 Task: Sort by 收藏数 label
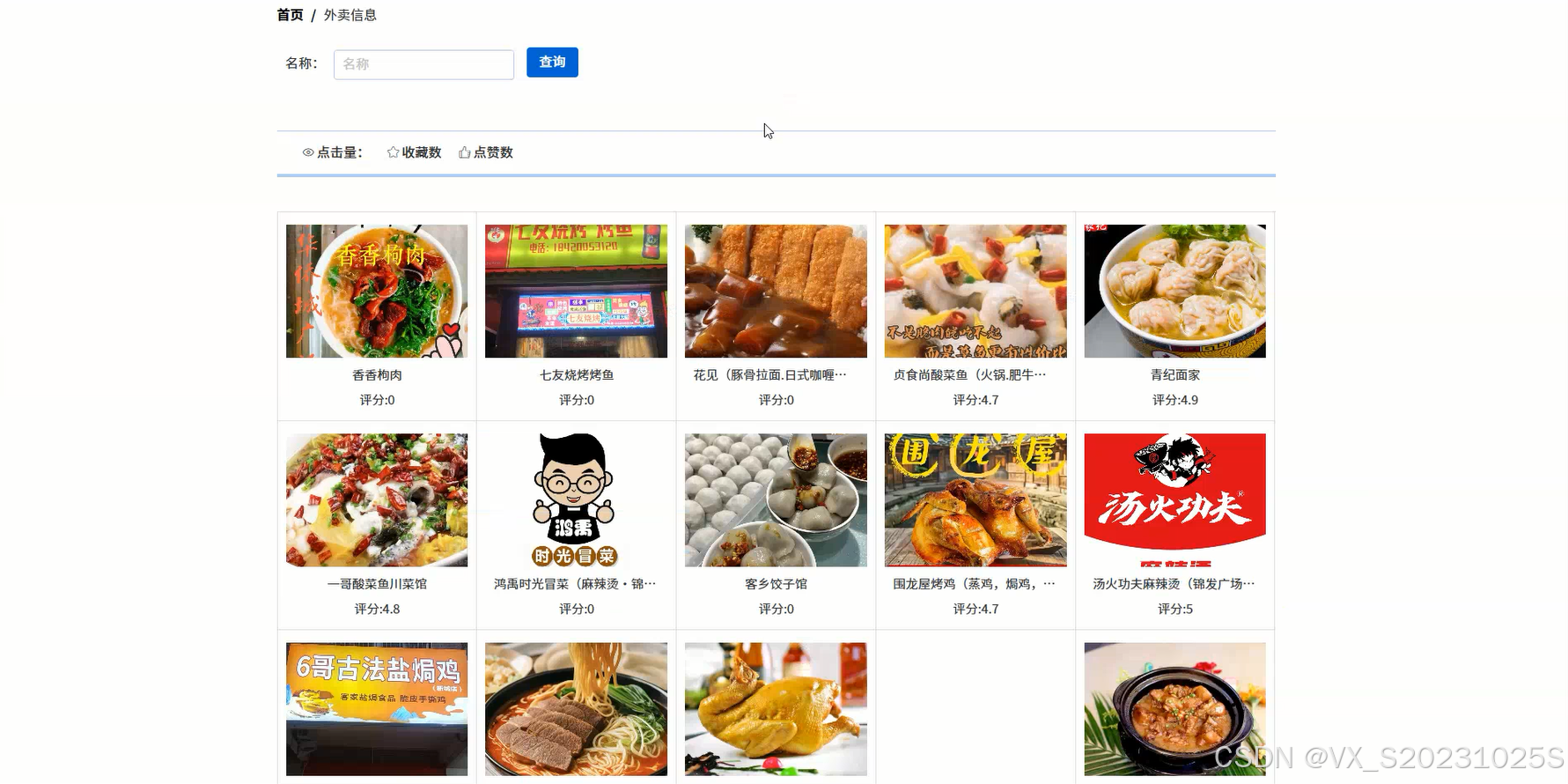(422, 152)
